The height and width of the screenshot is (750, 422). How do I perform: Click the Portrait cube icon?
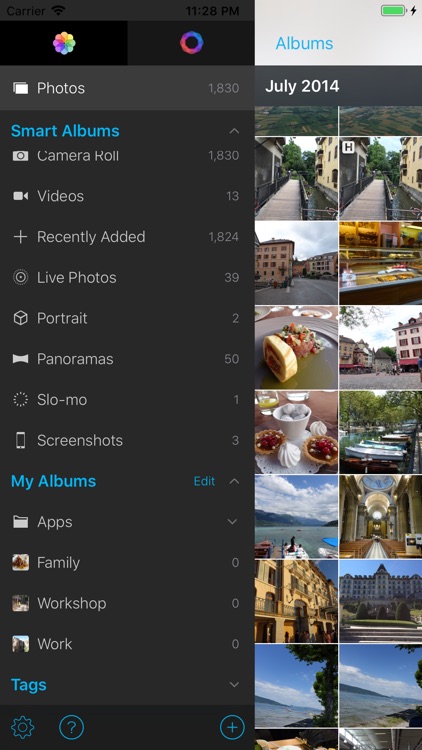[21, 318]
